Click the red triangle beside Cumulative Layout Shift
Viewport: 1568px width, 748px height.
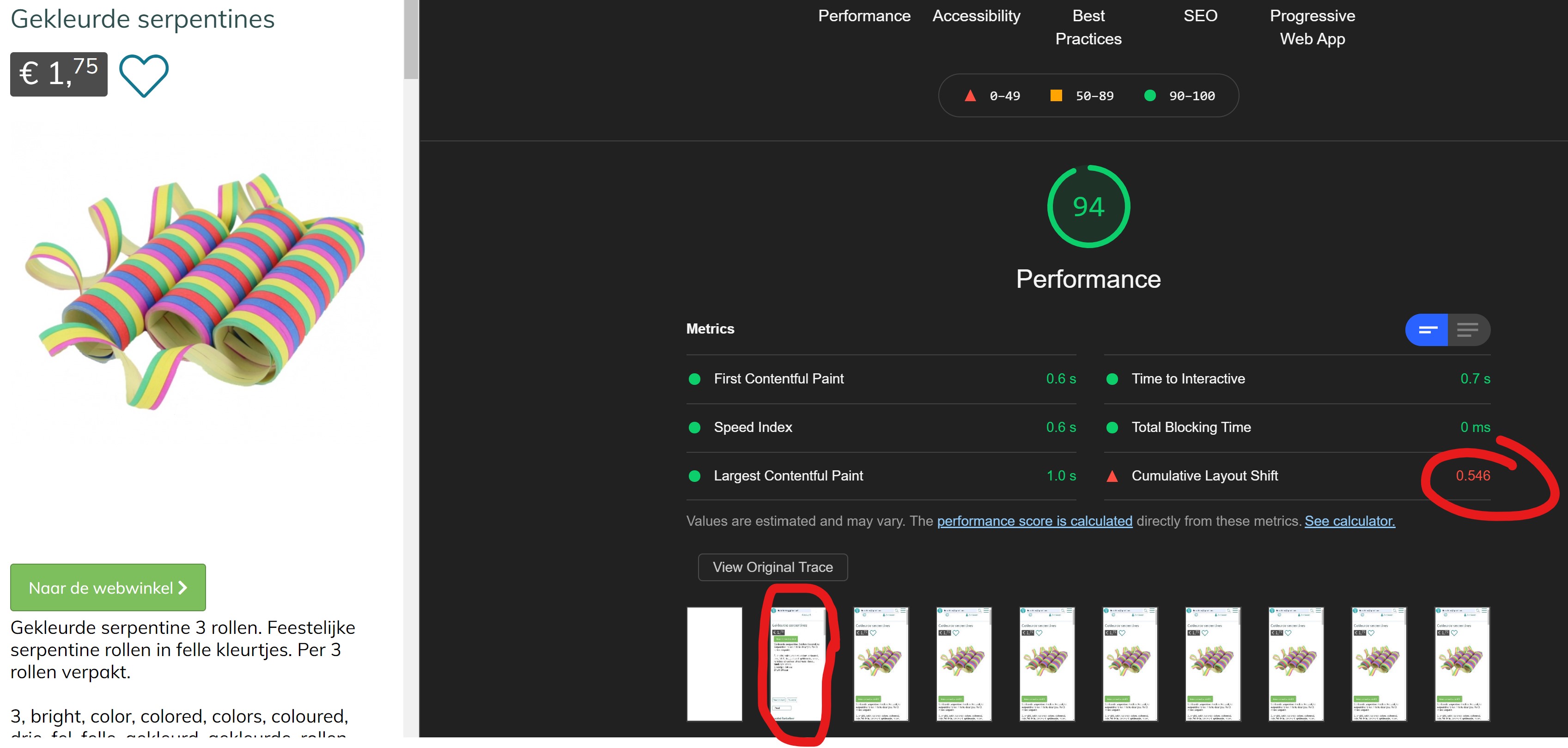point(1112,476)
